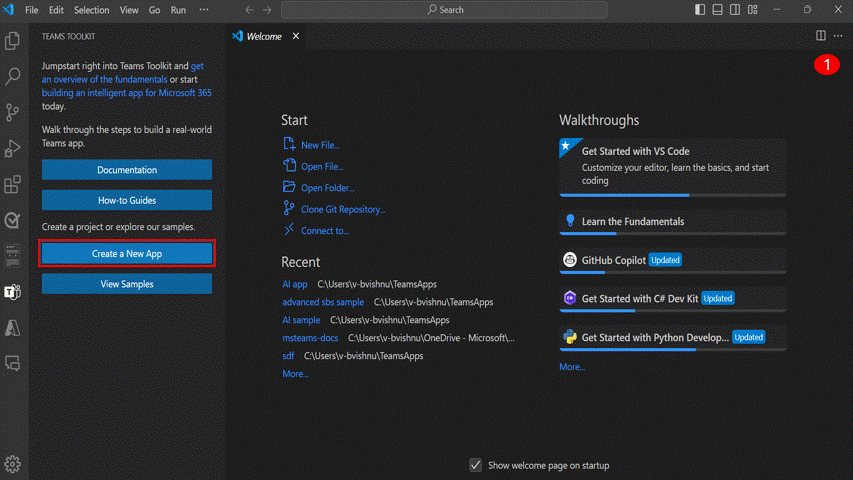Viewport: 853px width, 480px height.
Task: Select the Welcome tab
Action: pyautogui.click(x=264, y=36)
